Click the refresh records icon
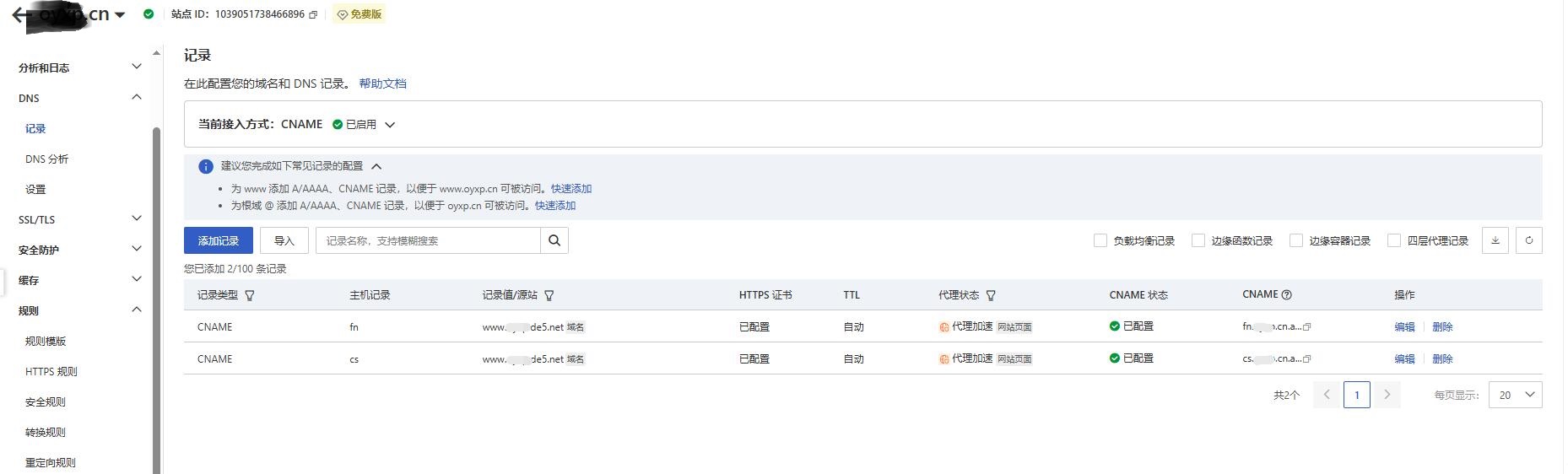1568x474 pixels. (1529, 240)
